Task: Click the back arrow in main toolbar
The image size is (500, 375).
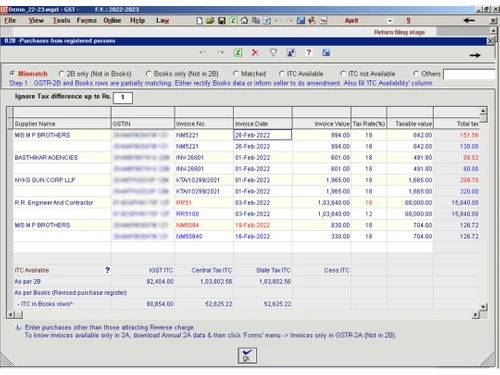Action: [x=469, y=21]
